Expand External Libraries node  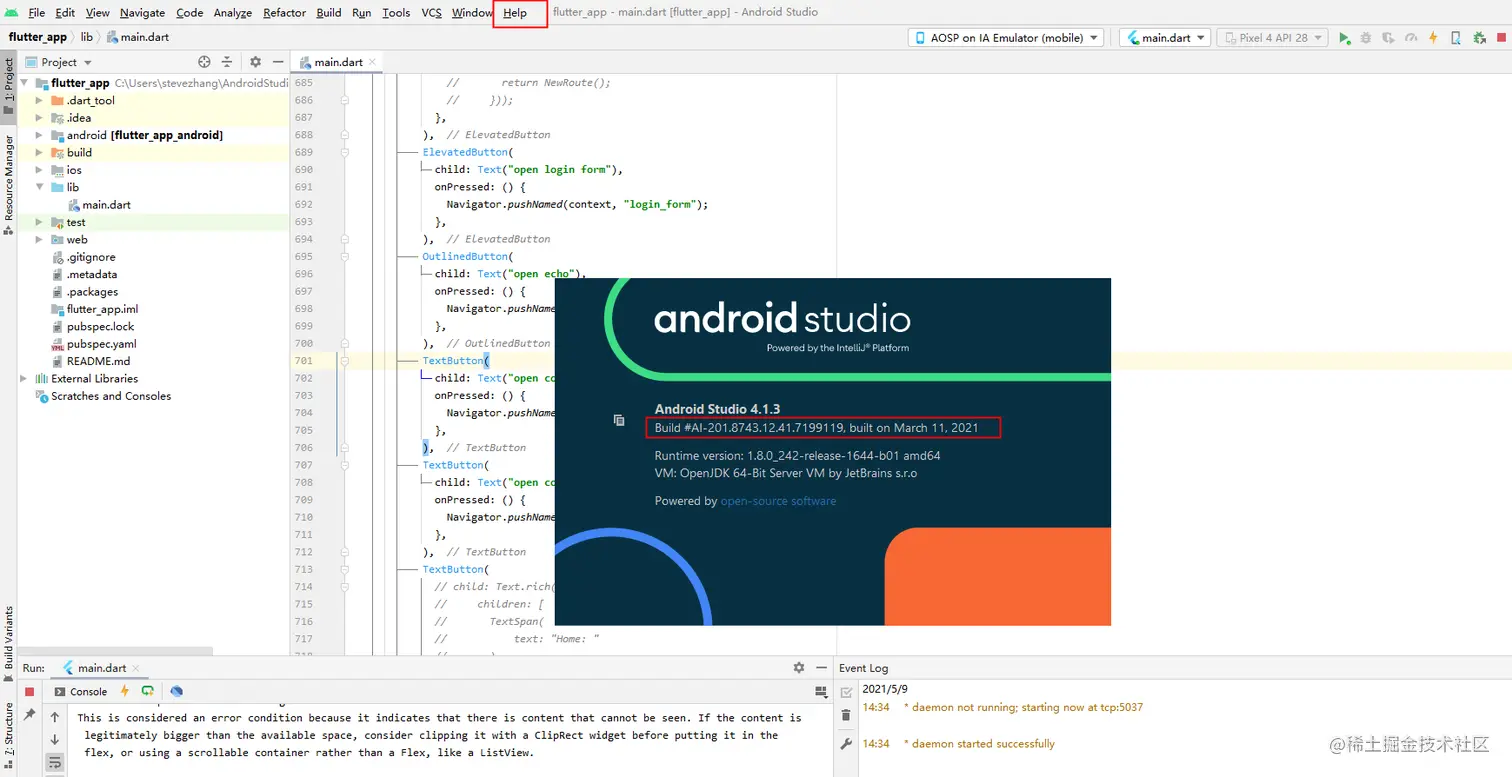25,379
